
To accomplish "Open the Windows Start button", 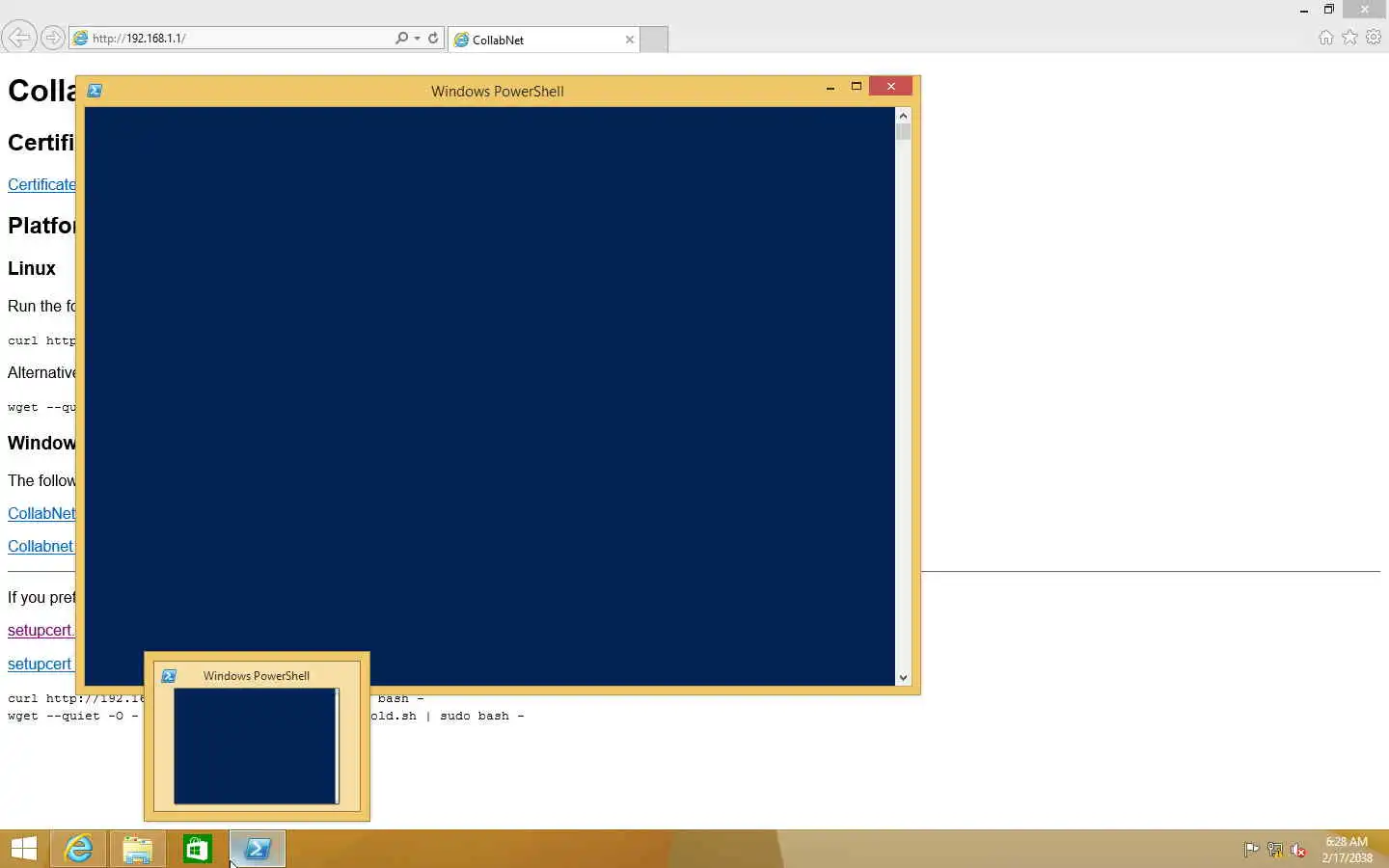I will pos(24,849).
